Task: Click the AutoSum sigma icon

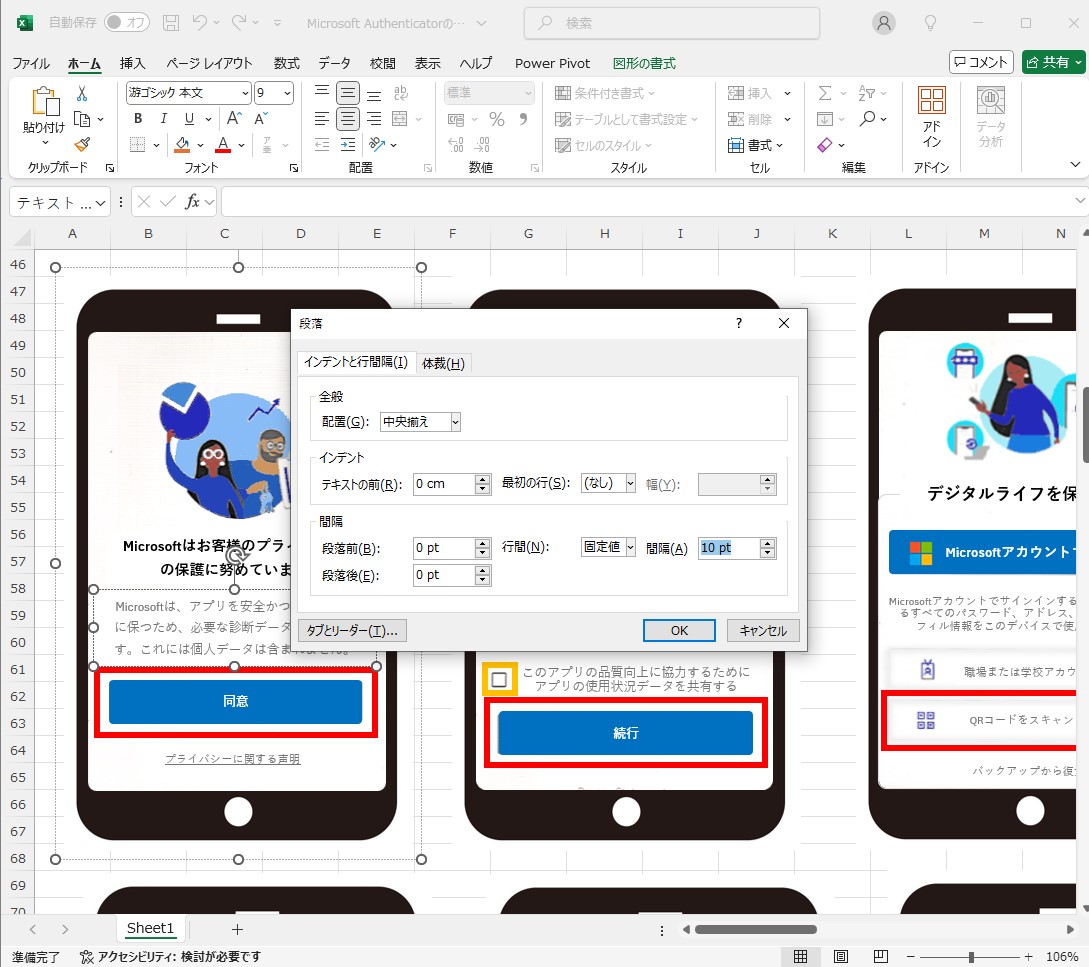Action: pyautogui.click(x=825, y=93)
